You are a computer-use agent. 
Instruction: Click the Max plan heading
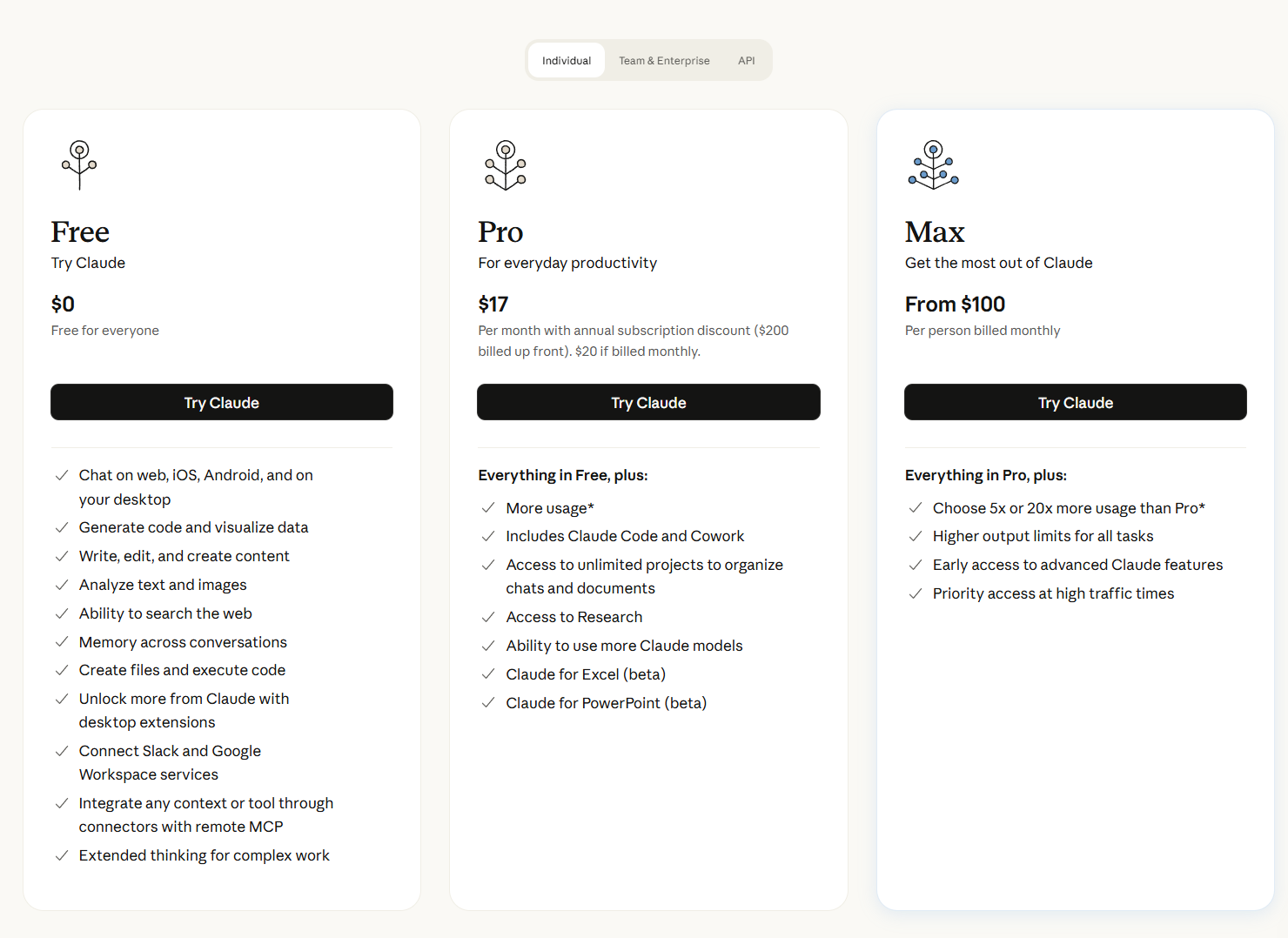click(935, 232)
